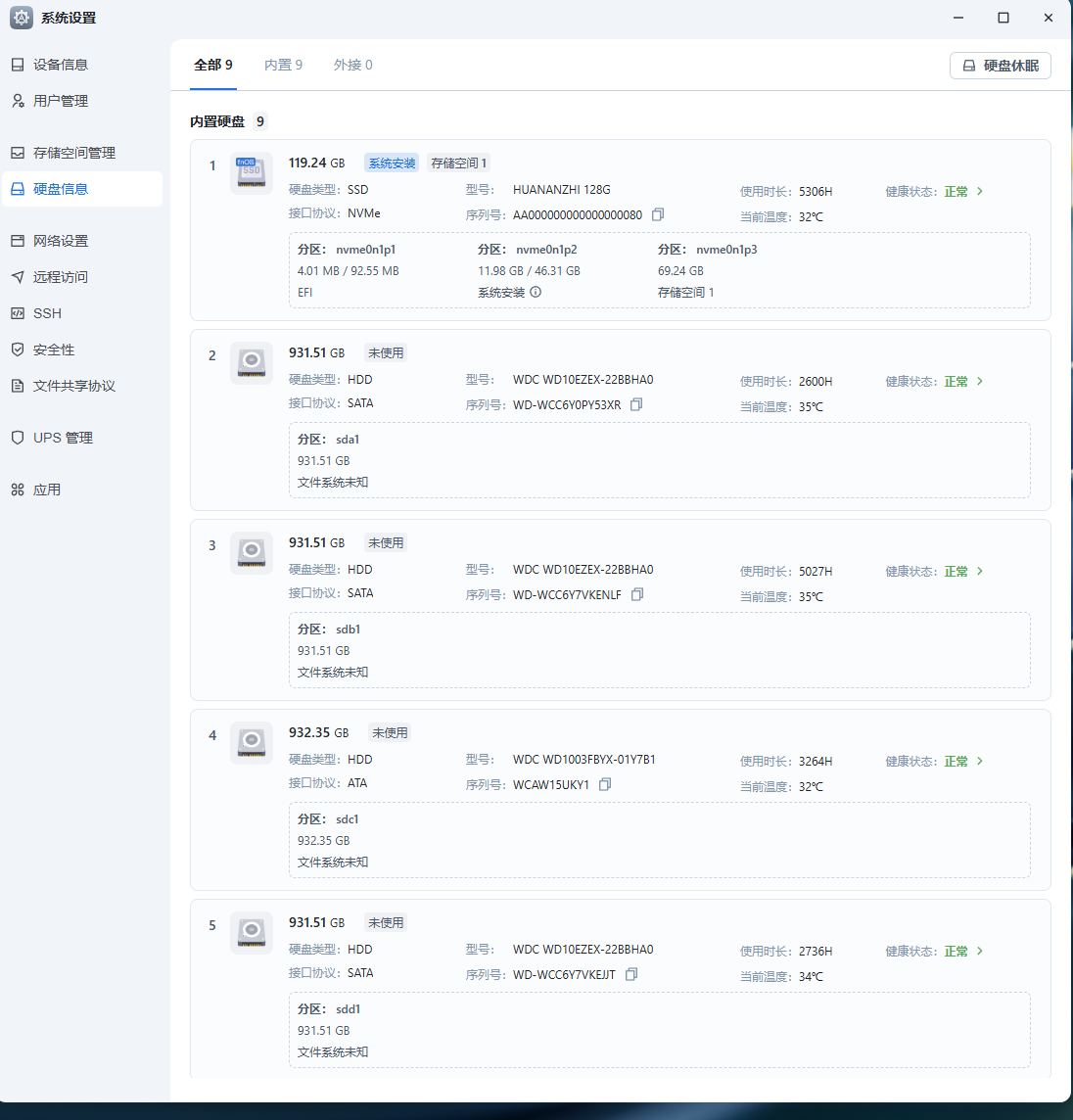Copy serial number WD-WCC6Y7VKENLF
Screen dimensions: 1073x1120
click(637, 594)
